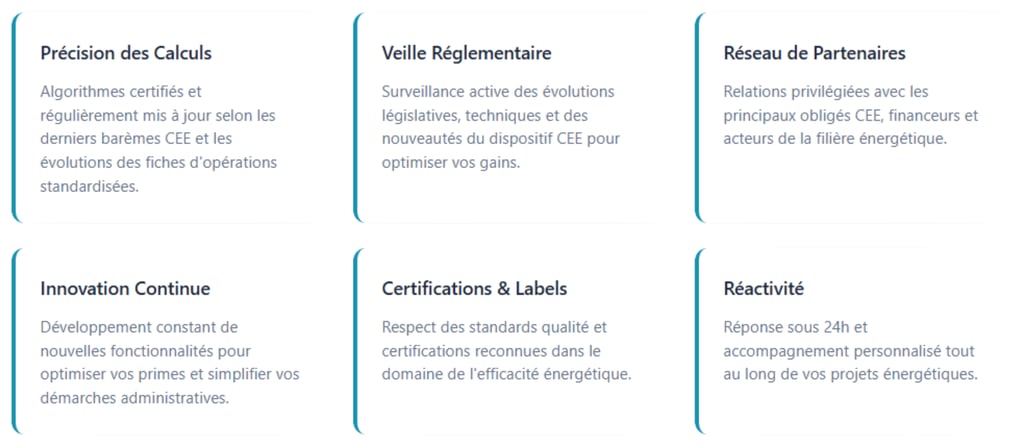Screen dimensions: 1024x445
Task: Click the Surveillance active description paragraph
Action: (501, 127)
